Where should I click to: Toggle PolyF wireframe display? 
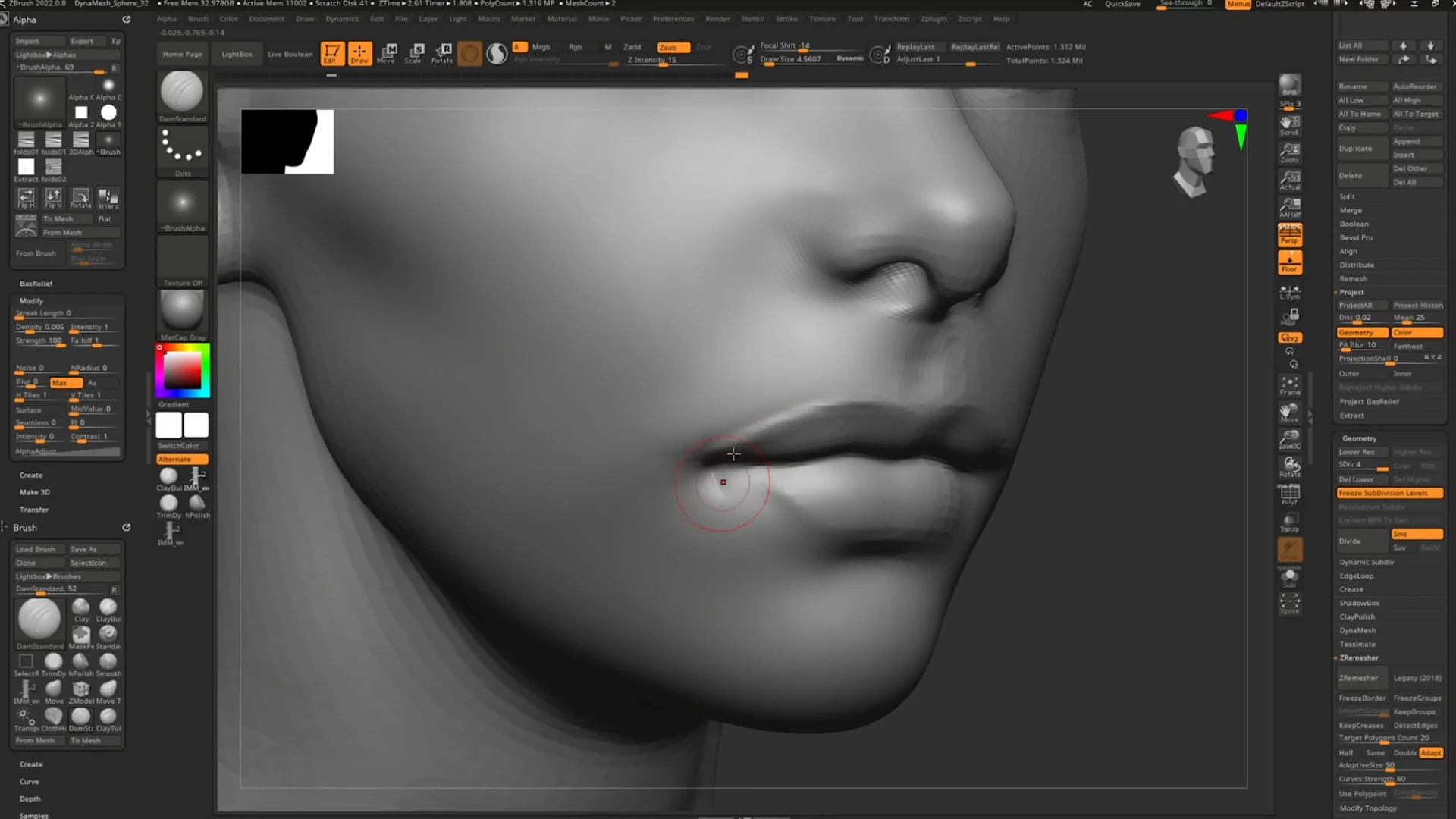pos(1289,494)
